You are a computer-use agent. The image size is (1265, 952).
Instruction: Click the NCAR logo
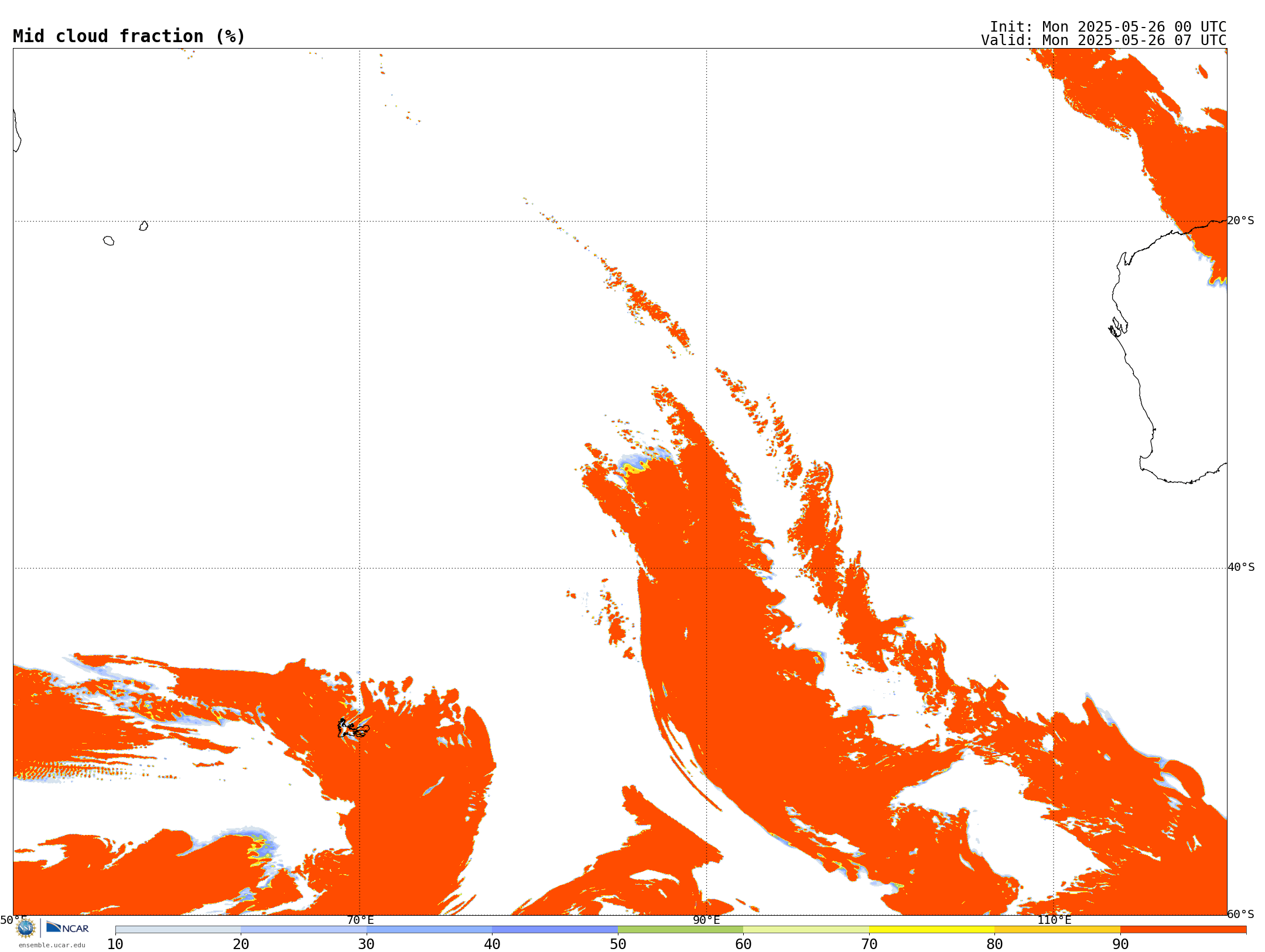(x=67, y=927)
